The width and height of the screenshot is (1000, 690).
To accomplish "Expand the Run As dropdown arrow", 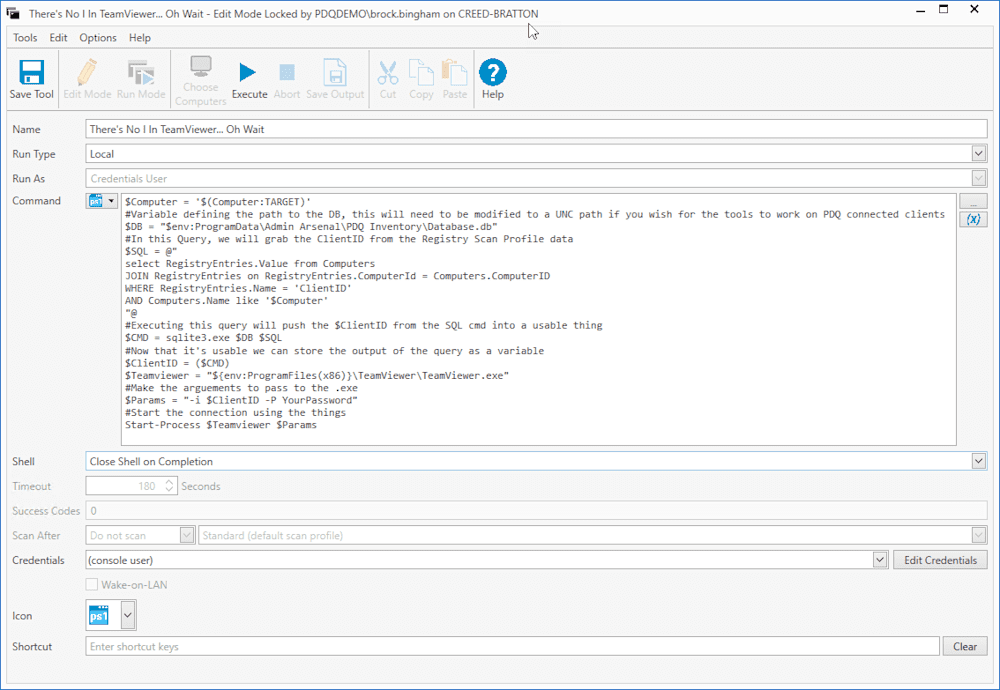I will click(x=978, y=179).
